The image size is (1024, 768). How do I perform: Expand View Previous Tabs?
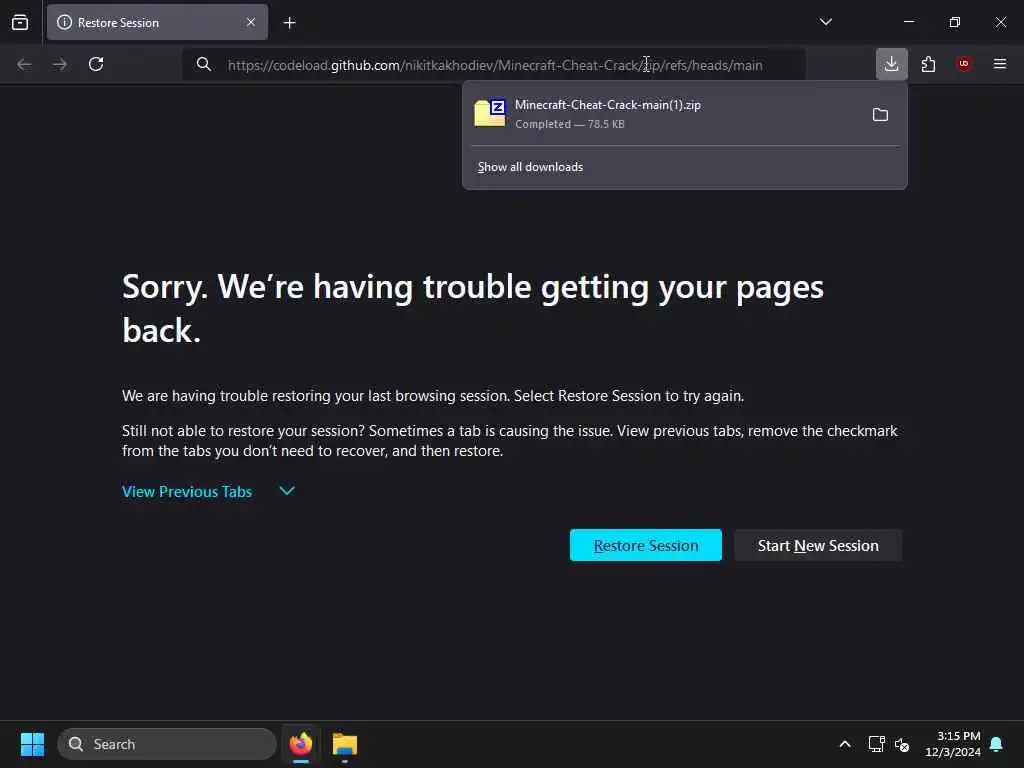[187, 492]
